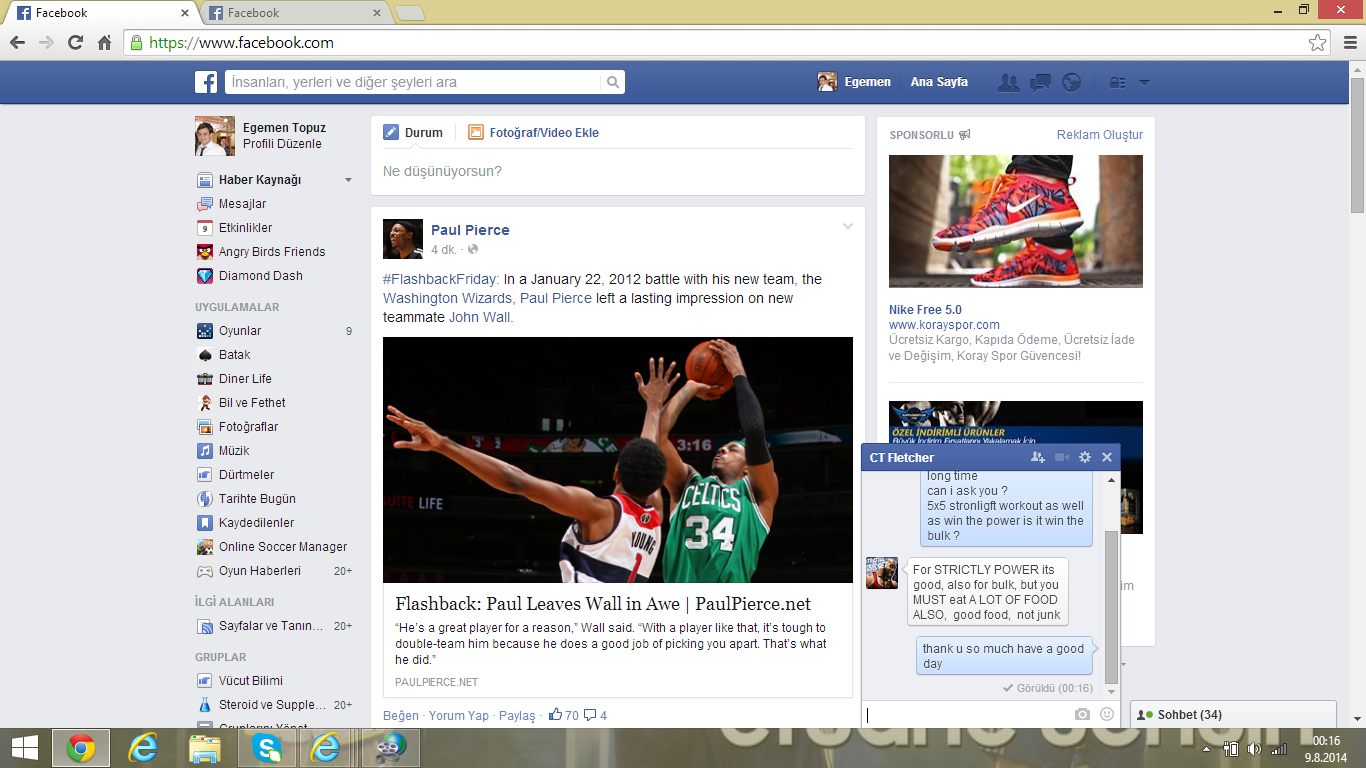Open Nike Free 5.0 ad link
1366x768 pixels.
point(925,310)
